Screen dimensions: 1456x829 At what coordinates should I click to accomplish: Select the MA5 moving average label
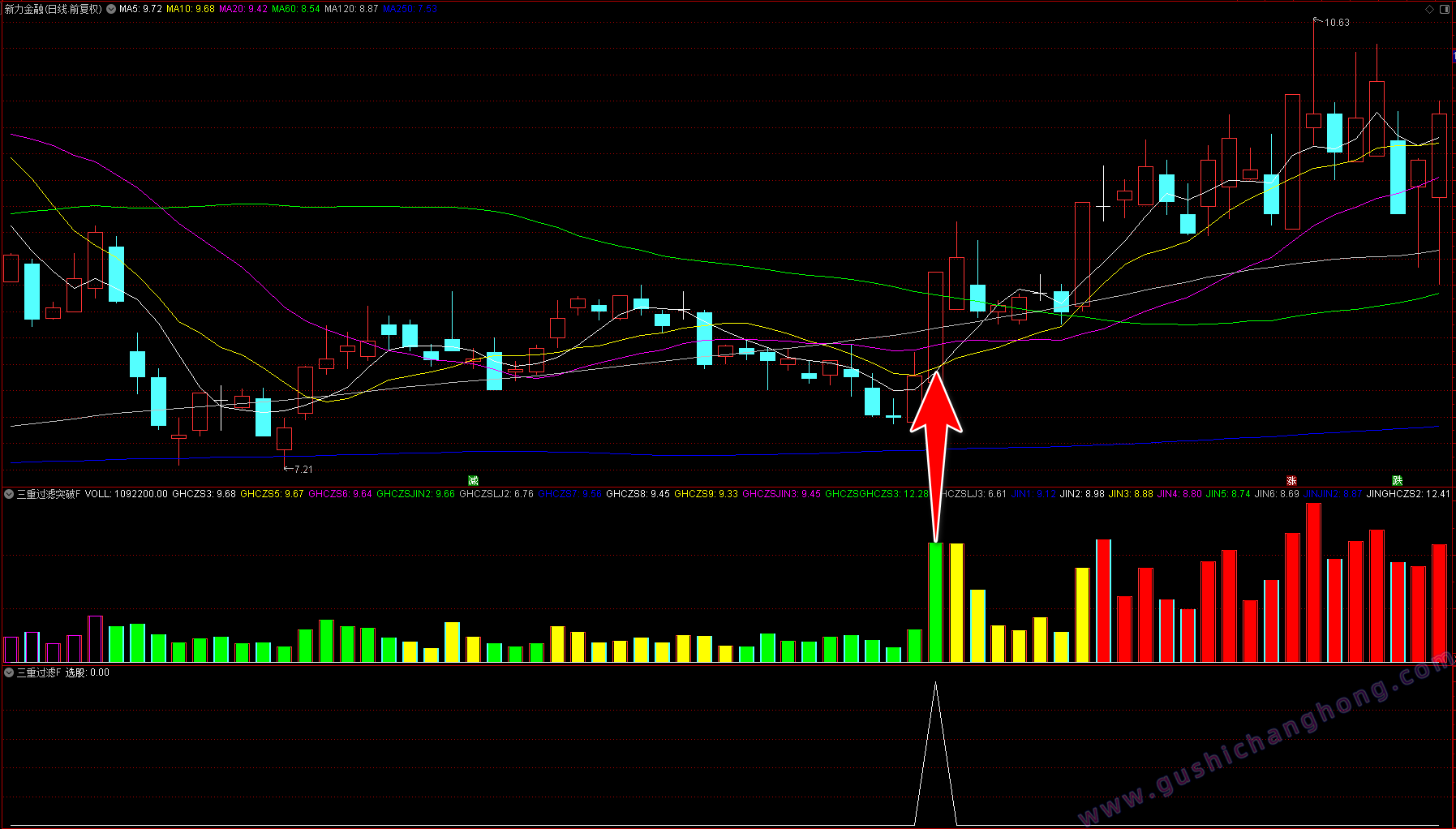click(140, 10)
